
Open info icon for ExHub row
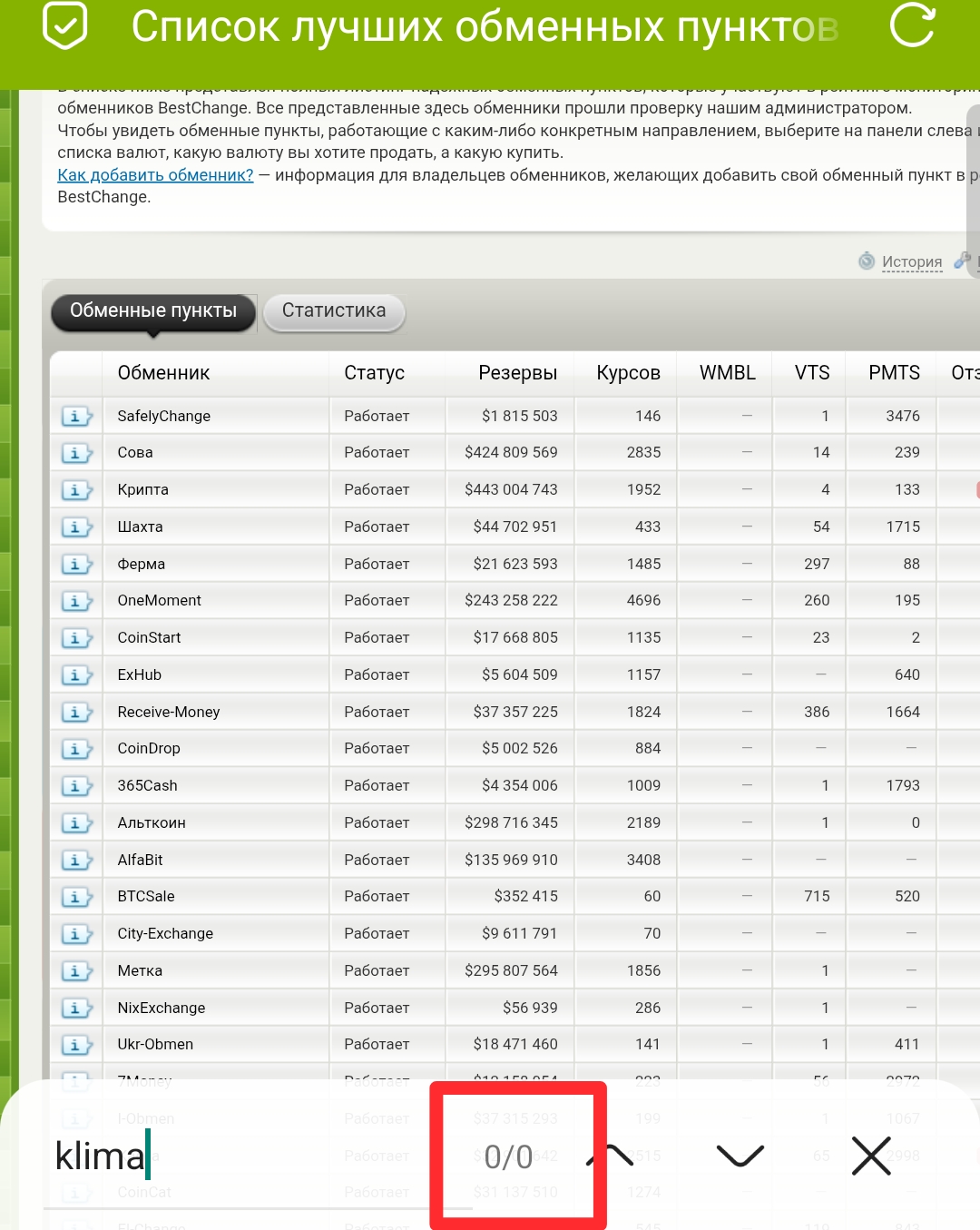pyautogui.click(x=76, y=675)
